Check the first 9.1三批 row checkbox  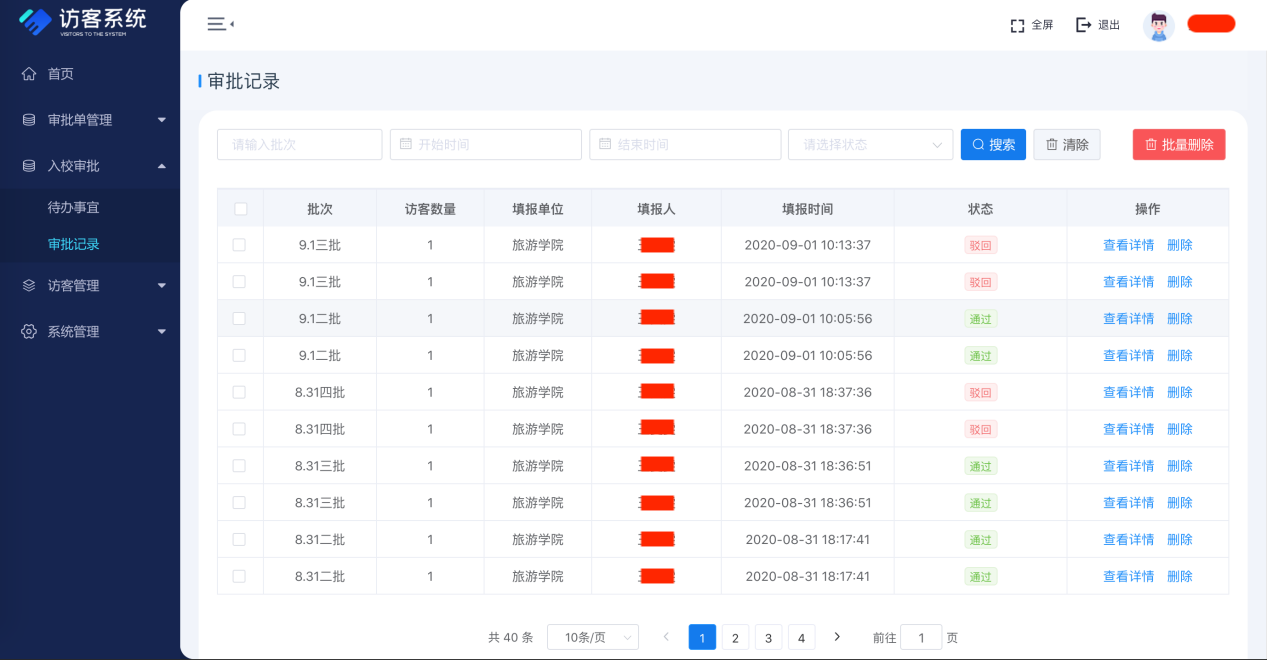click(239, 245)
